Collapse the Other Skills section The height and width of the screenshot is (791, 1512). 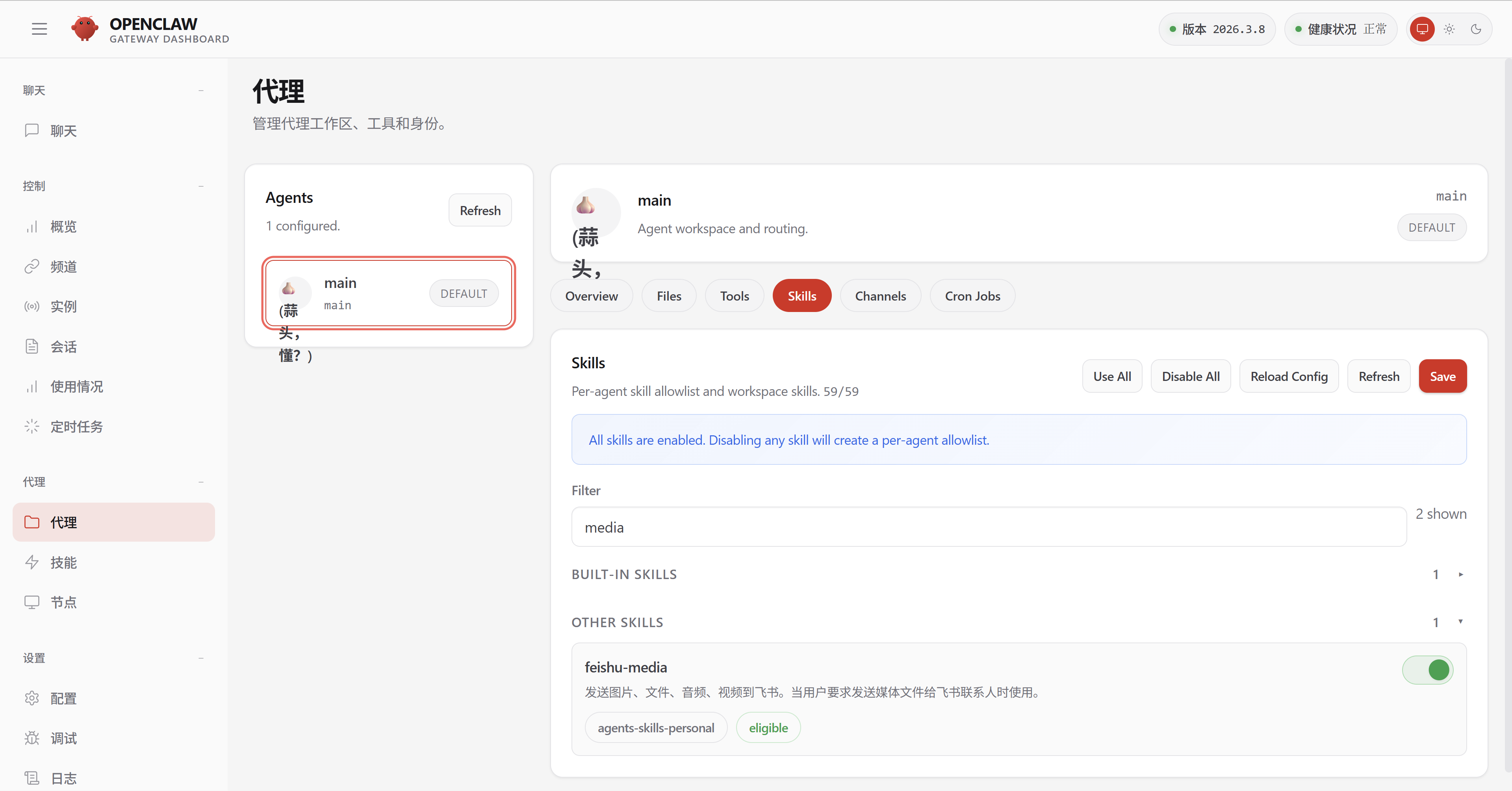[1460, 622]
